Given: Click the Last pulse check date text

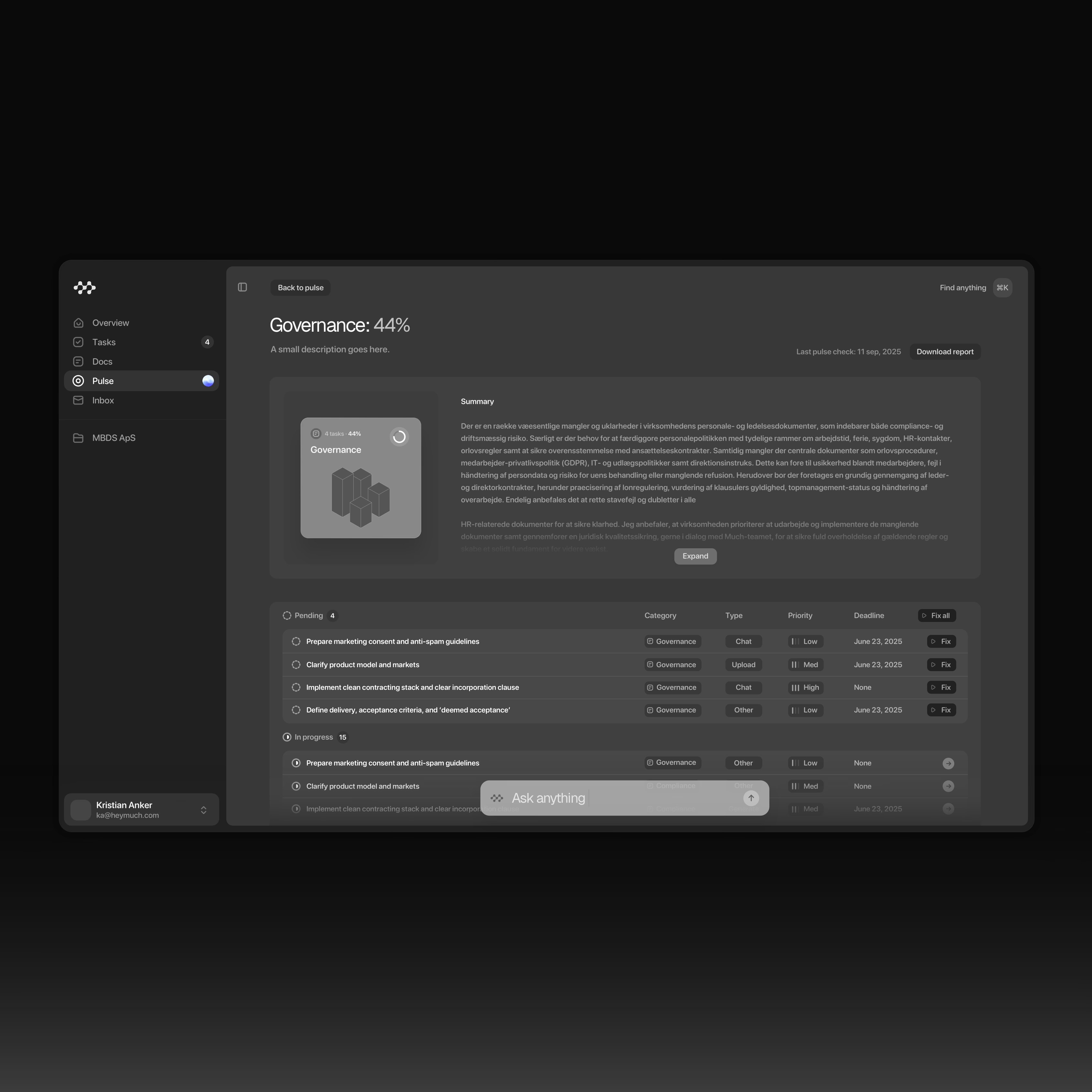Looking at the screenshot, I should tap(848, 352).
